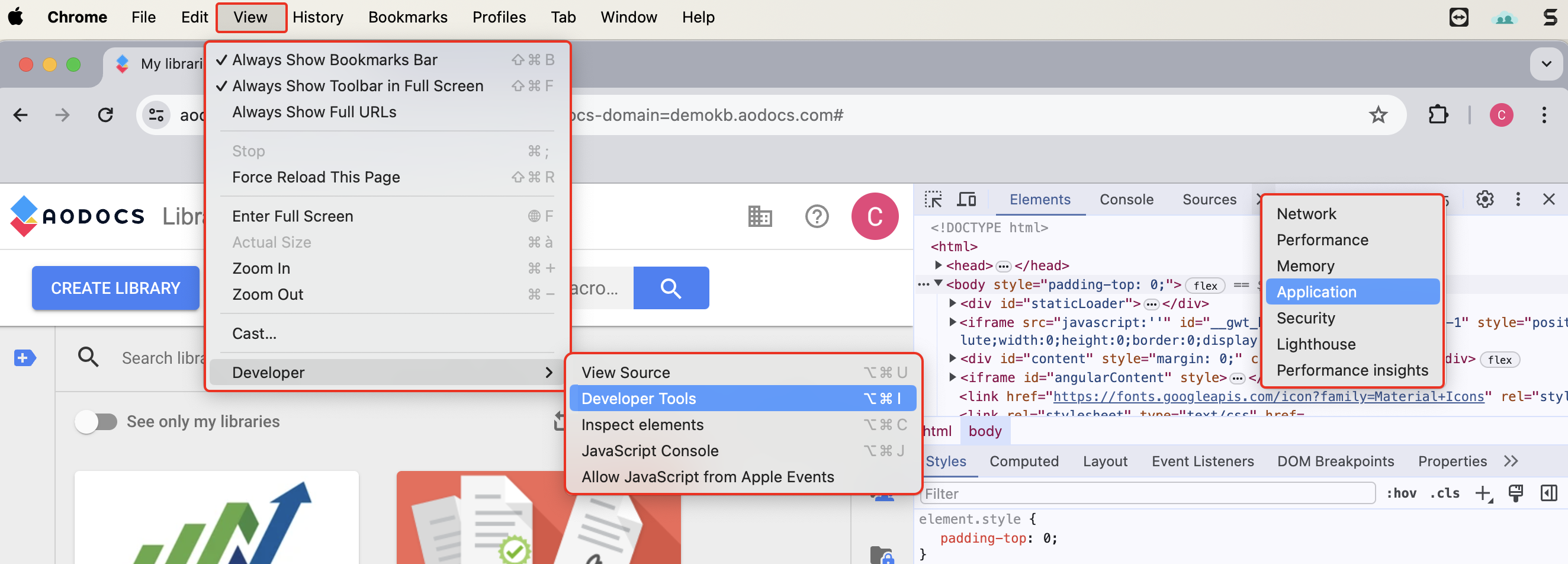Open the View menu in menu bar
Image resolution: width=1568 pixels, height=564 pixels.
250,17
